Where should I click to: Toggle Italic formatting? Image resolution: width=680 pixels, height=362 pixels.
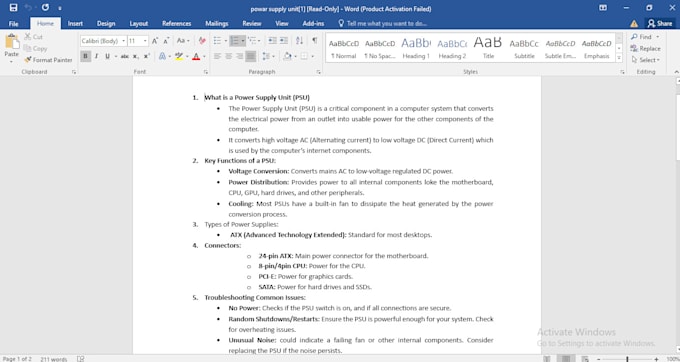pyautogui.click(x=96, y=56)
